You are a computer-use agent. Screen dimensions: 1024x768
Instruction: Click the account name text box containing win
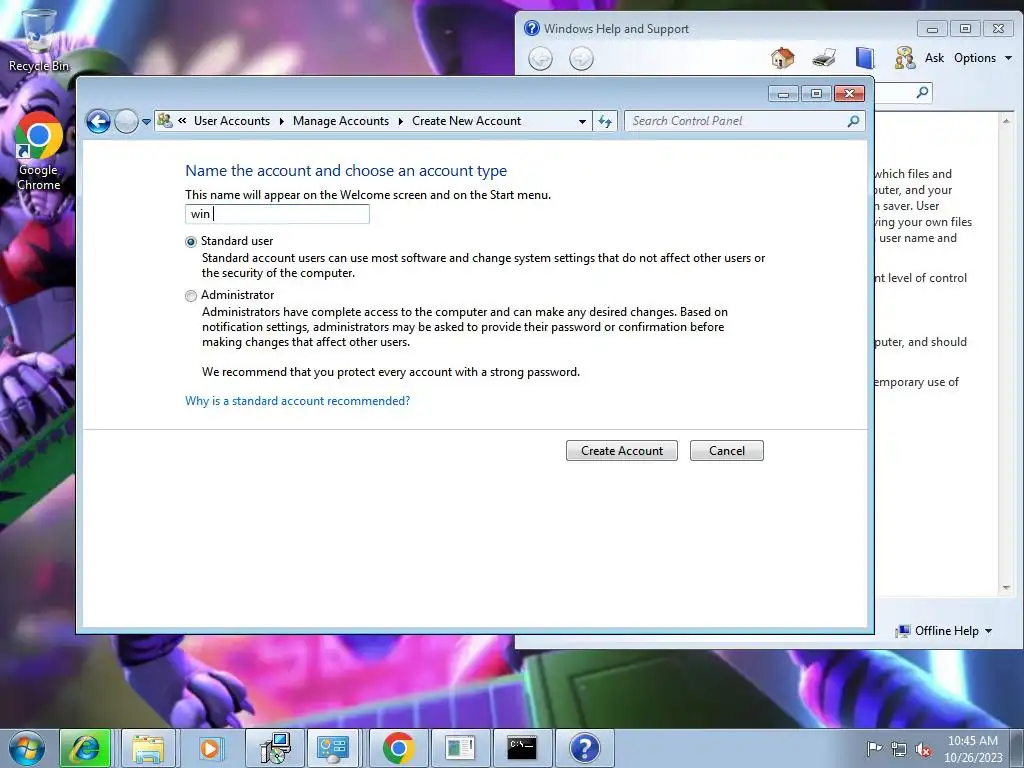[x=277, y=214]
